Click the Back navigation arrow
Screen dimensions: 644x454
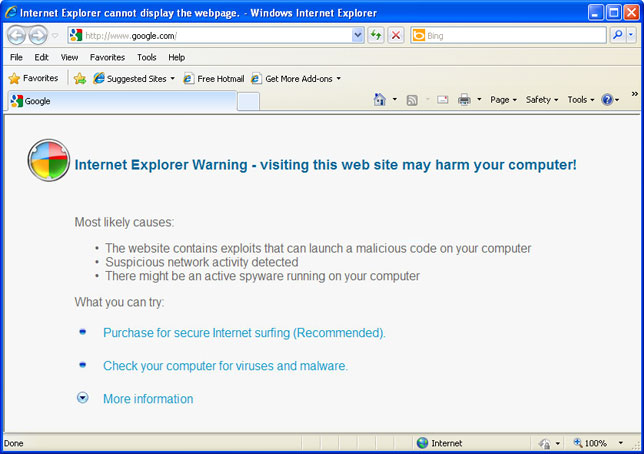point(17,35)
